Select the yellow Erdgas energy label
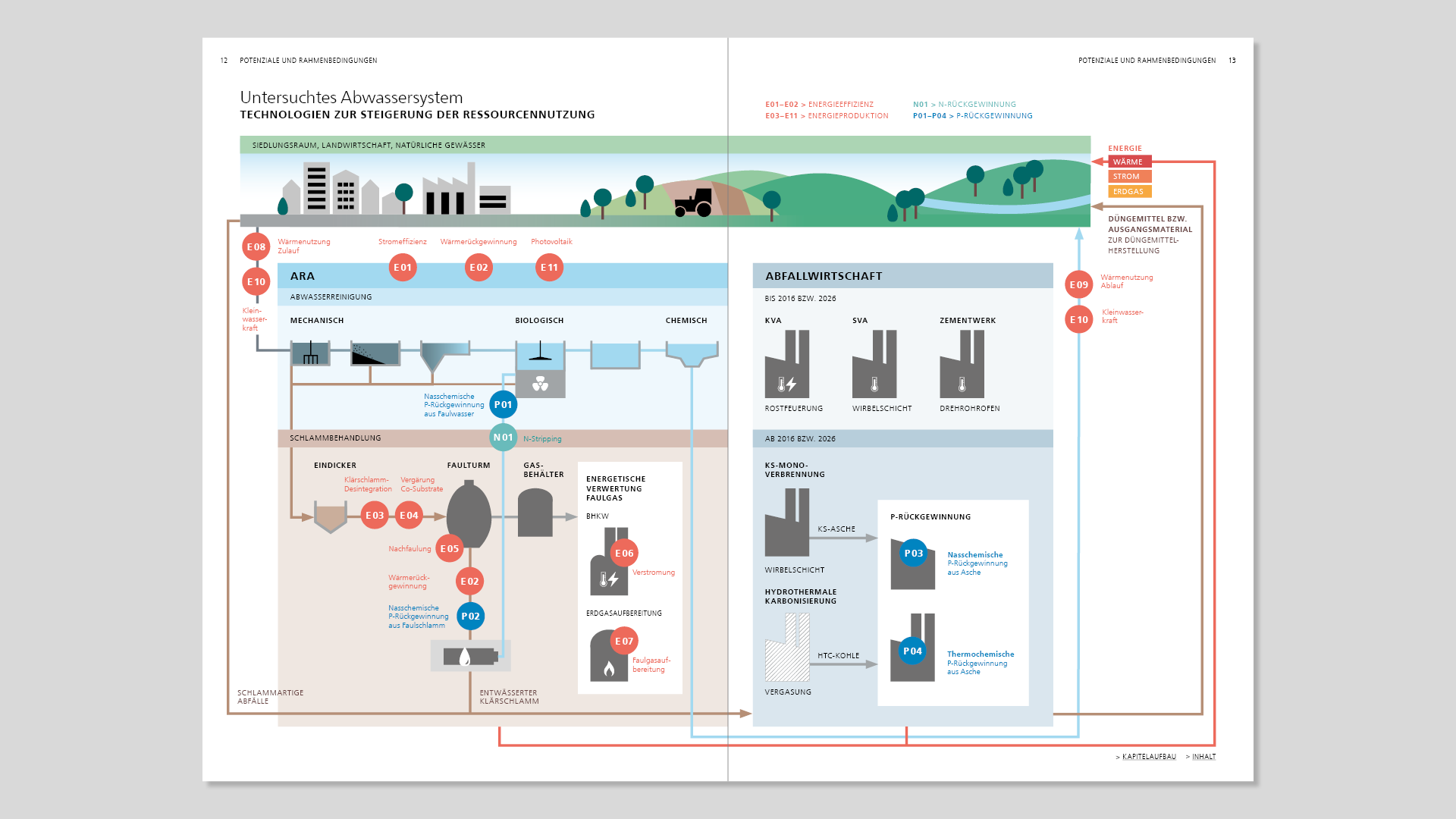Image resolution: width=1456 pixels, height=819 pixels. click(x=1129, y=192)
